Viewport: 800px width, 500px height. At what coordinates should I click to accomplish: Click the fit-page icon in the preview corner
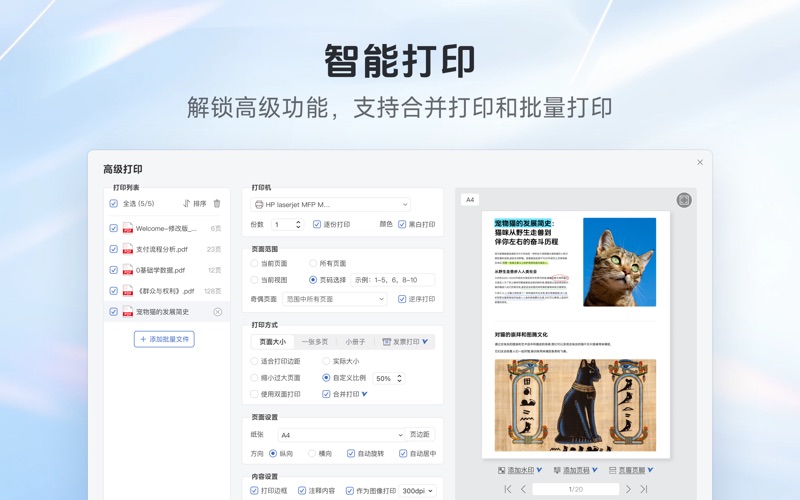click(x=684, y=200)
